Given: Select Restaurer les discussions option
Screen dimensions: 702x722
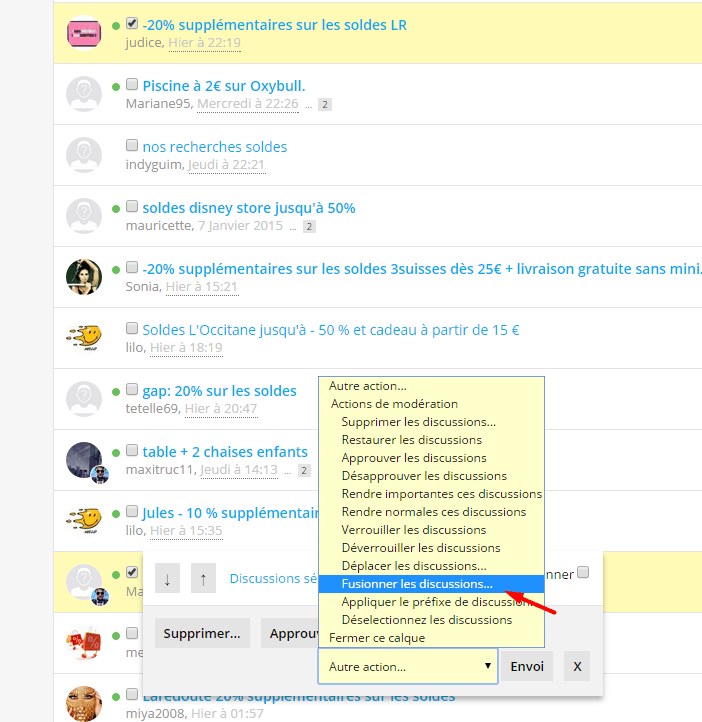Looking at the screenshot, I should (x=431, y=440).
